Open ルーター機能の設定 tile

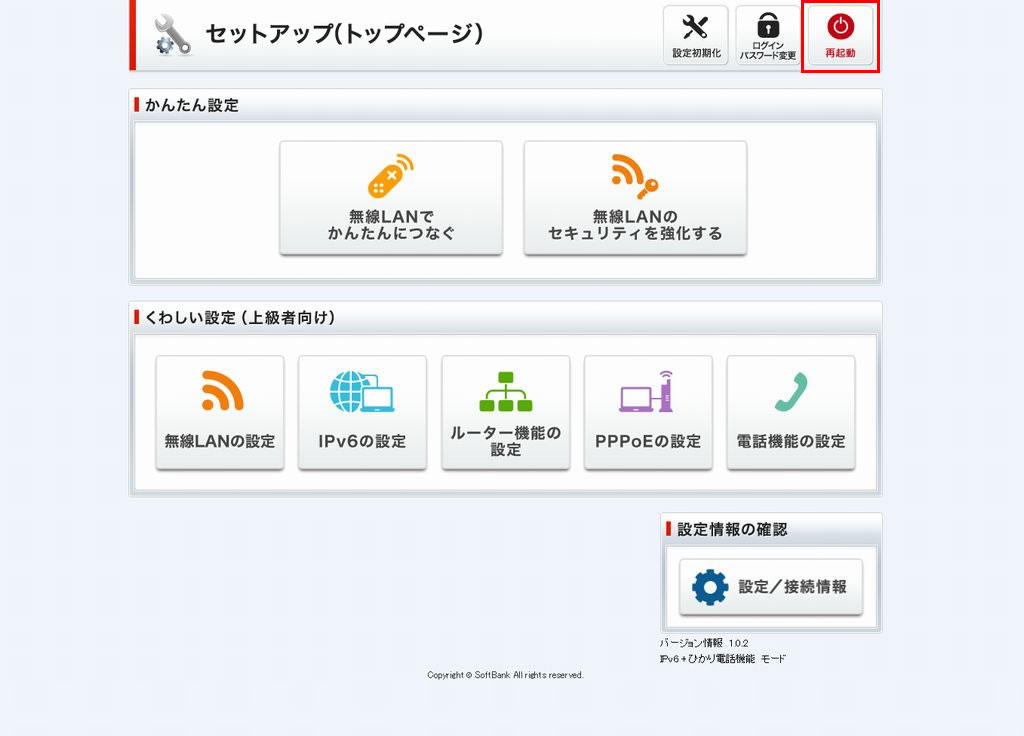(505, 412)
